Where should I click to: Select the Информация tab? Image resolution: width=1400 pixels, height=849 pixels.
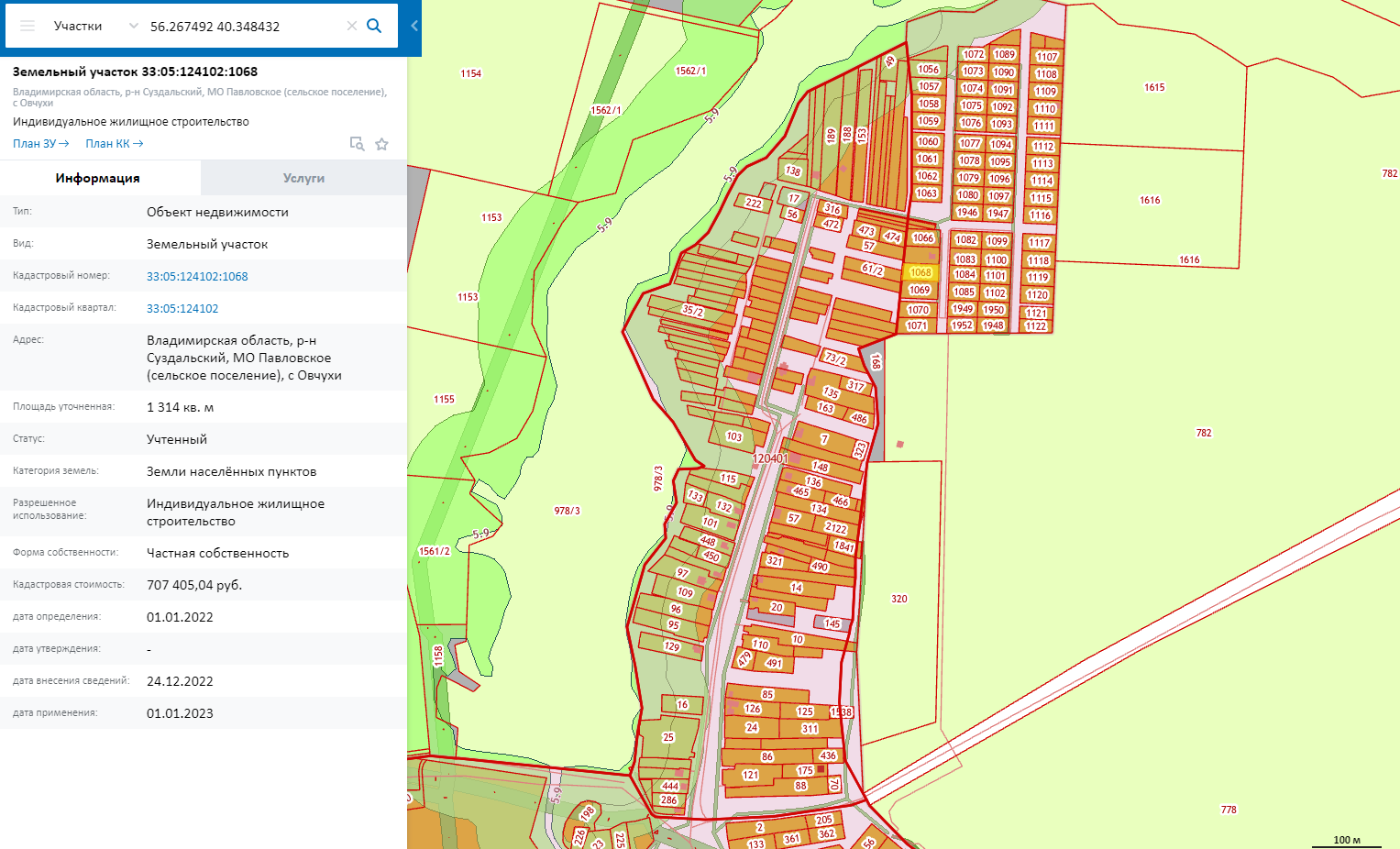pyautogui.click(x=98, y=178)
